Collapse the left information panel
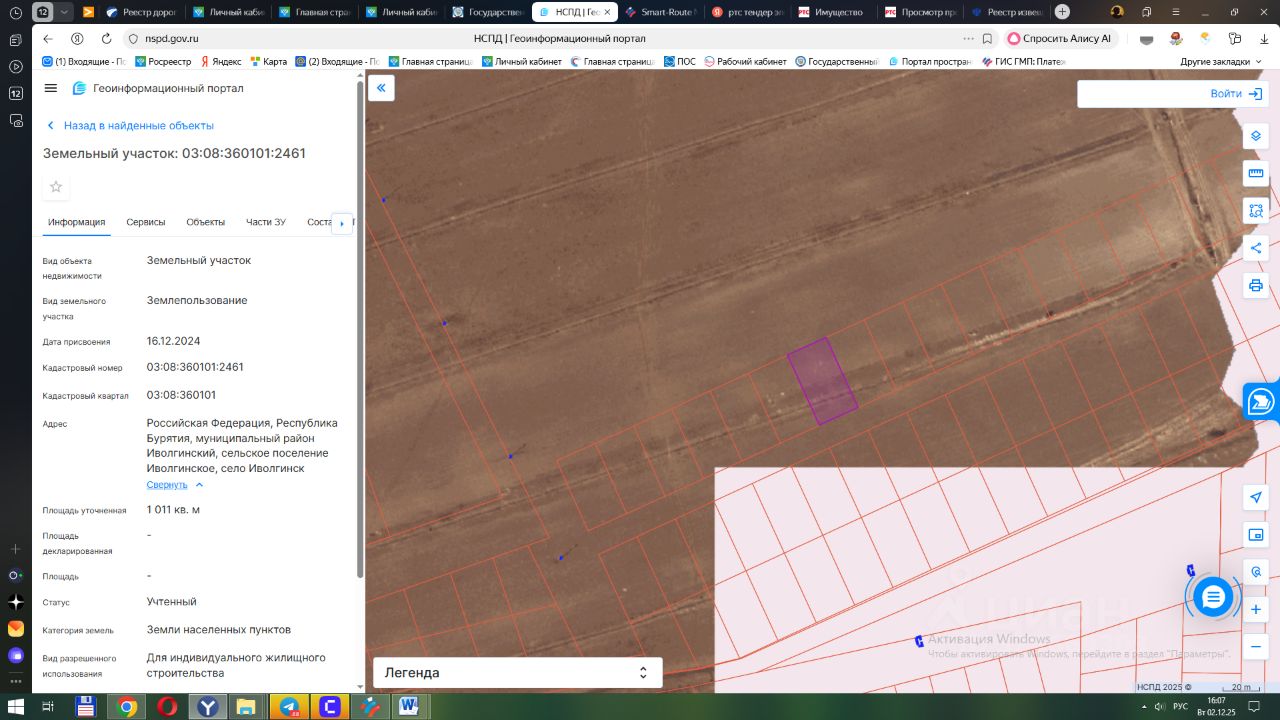Viewport: 1280px width, 720px height. [x=381, y=88]
